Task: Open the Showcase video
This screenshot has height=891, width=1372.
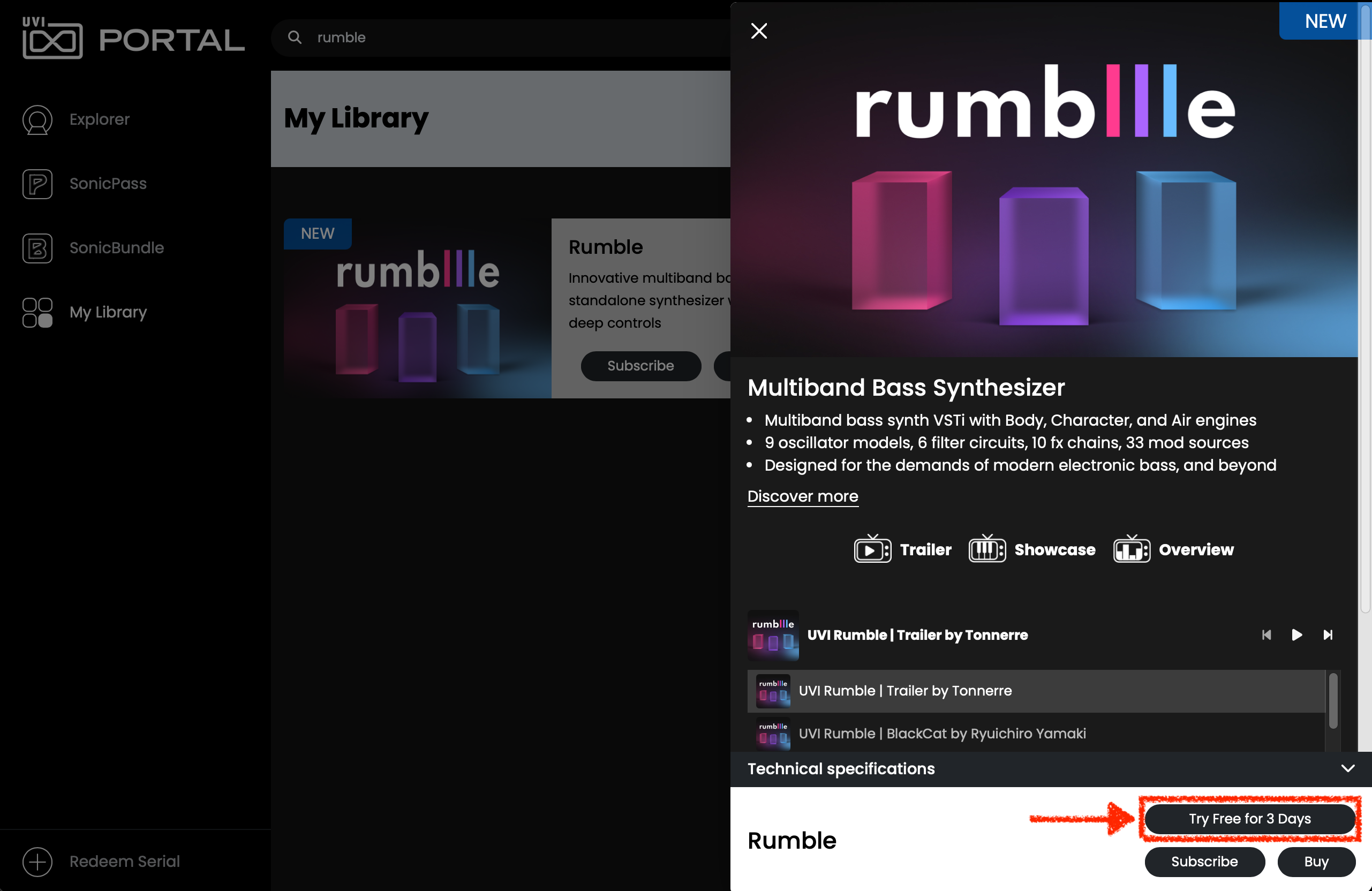Action: point(1032,549)
